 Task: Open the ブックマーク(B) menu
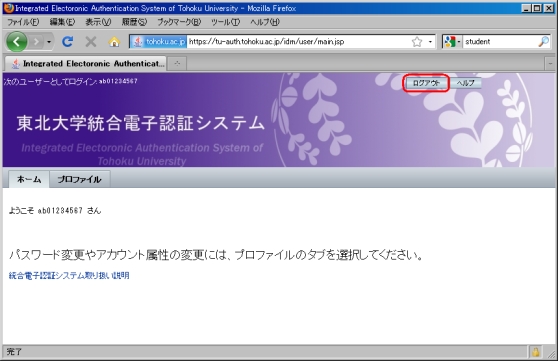(179, 22)
